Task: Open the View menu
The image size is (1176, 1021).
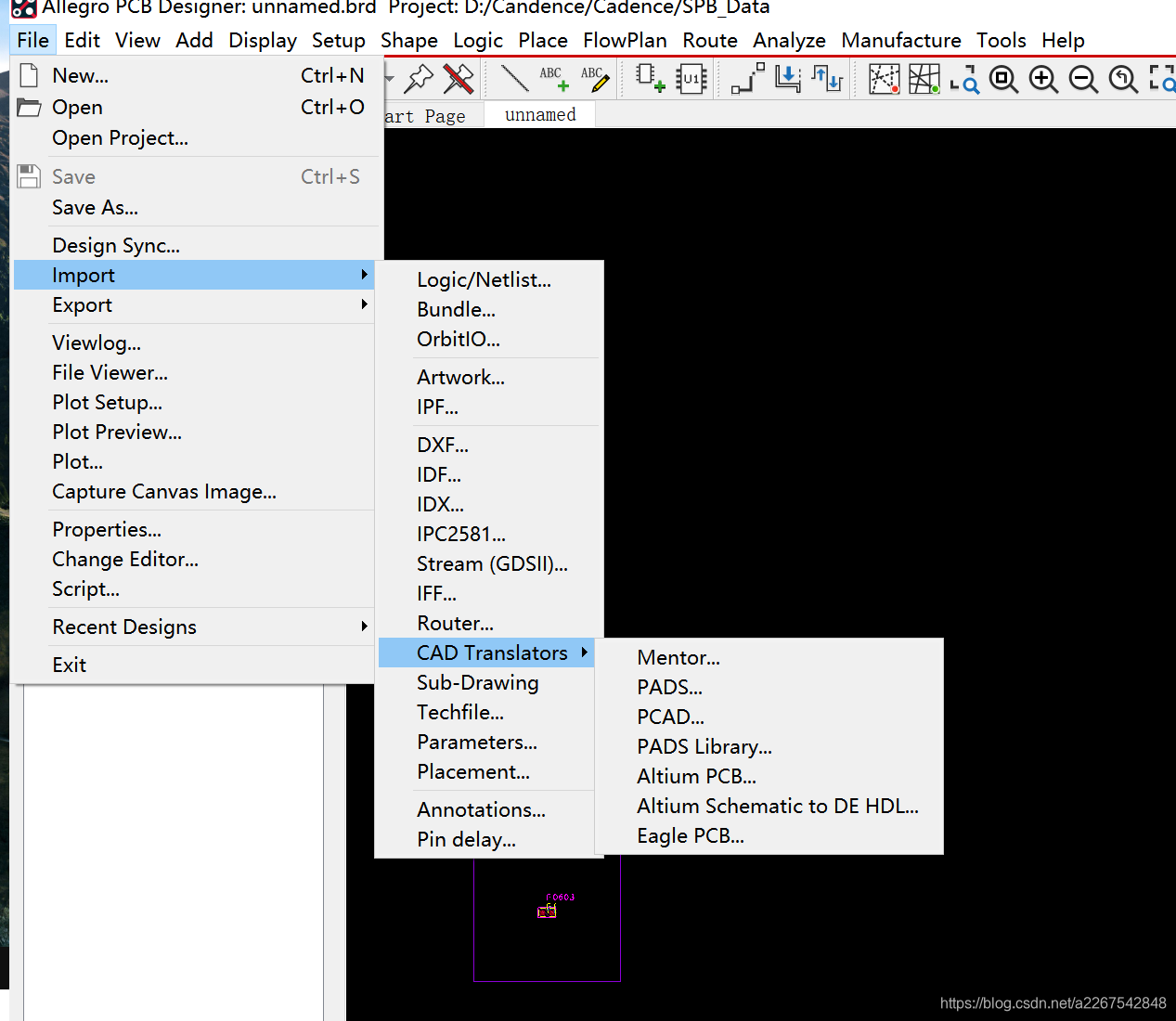Action: (x=137, y=40)
